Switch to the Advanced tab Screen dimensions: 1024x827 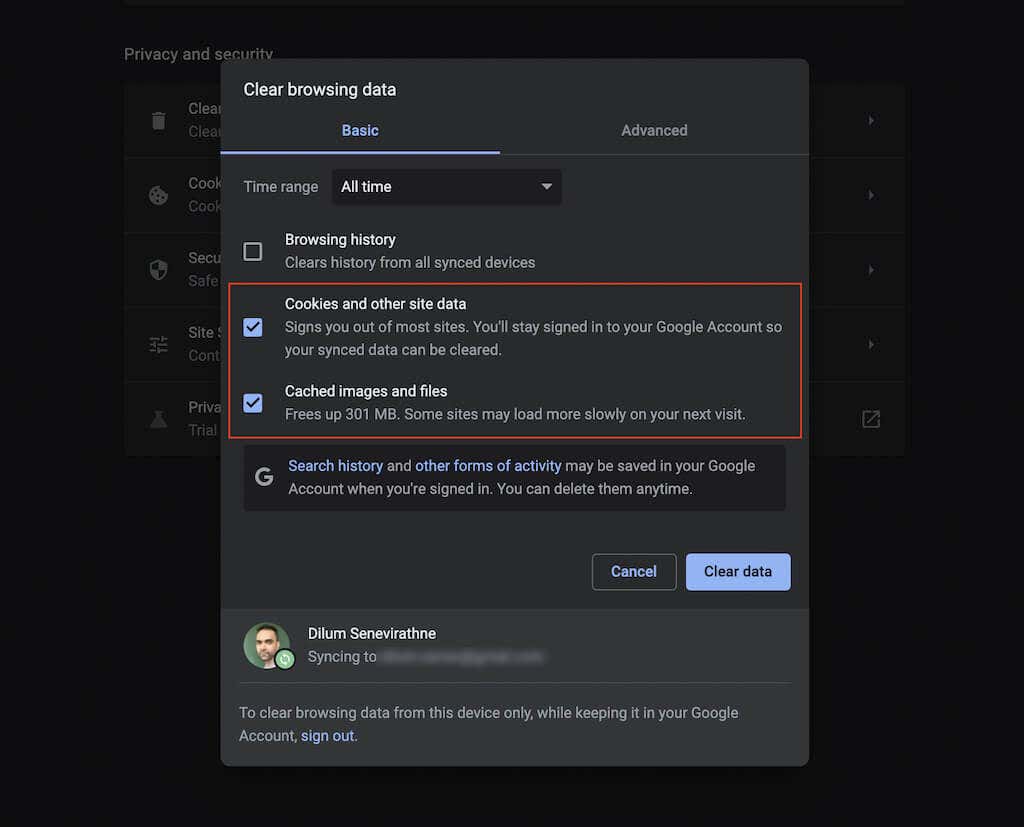coord(654,131)
